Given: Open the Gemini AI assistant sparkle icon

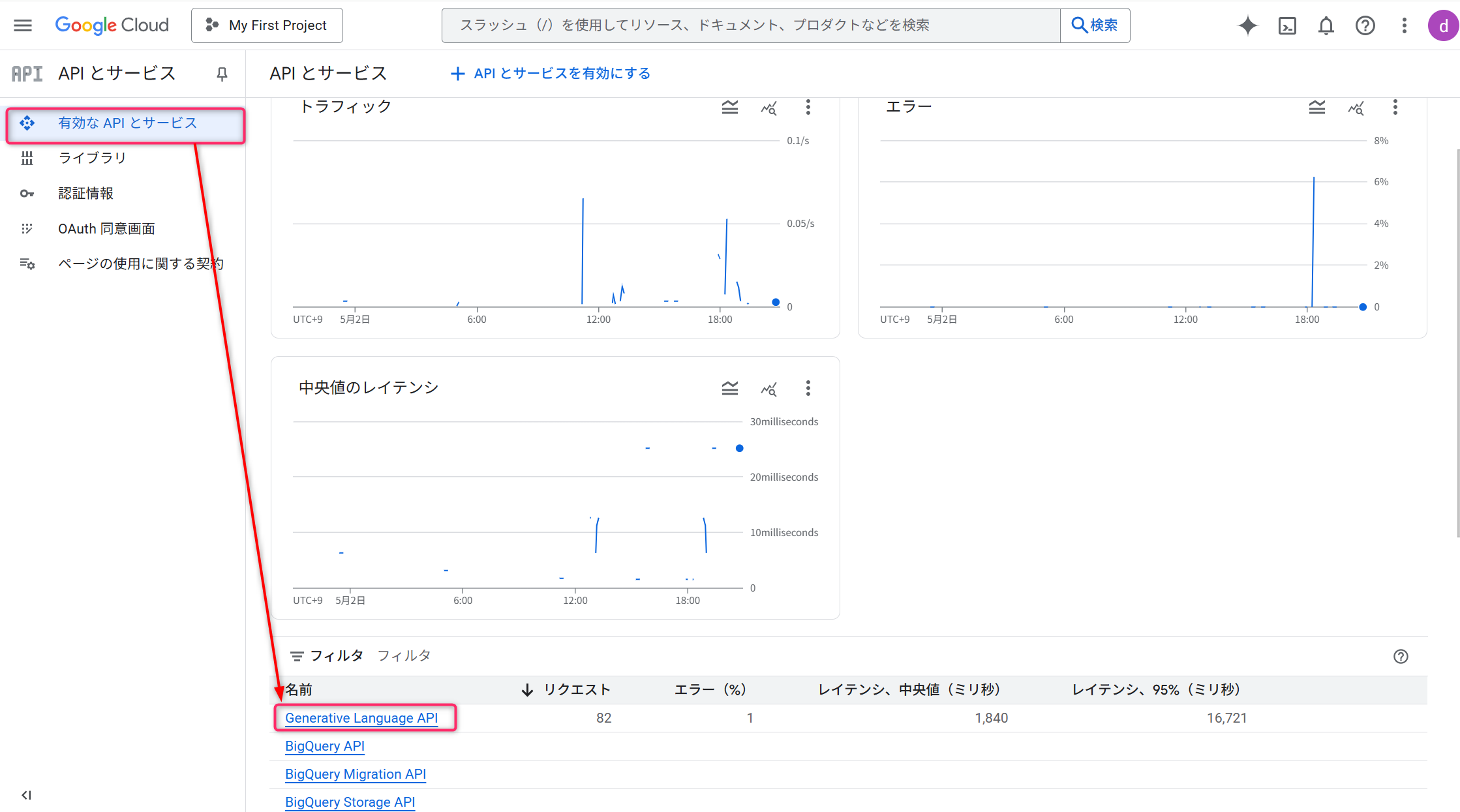Looking at the screenshot, I should coord(1247,25).
